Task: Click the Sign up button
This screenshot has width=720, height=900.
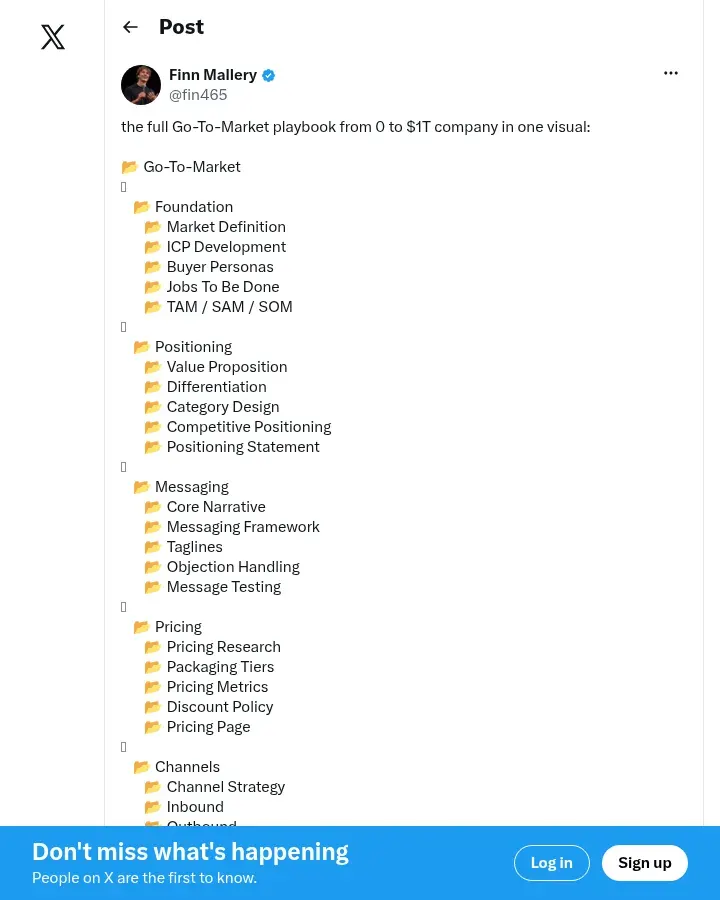Action: click(x=645, y=863)
